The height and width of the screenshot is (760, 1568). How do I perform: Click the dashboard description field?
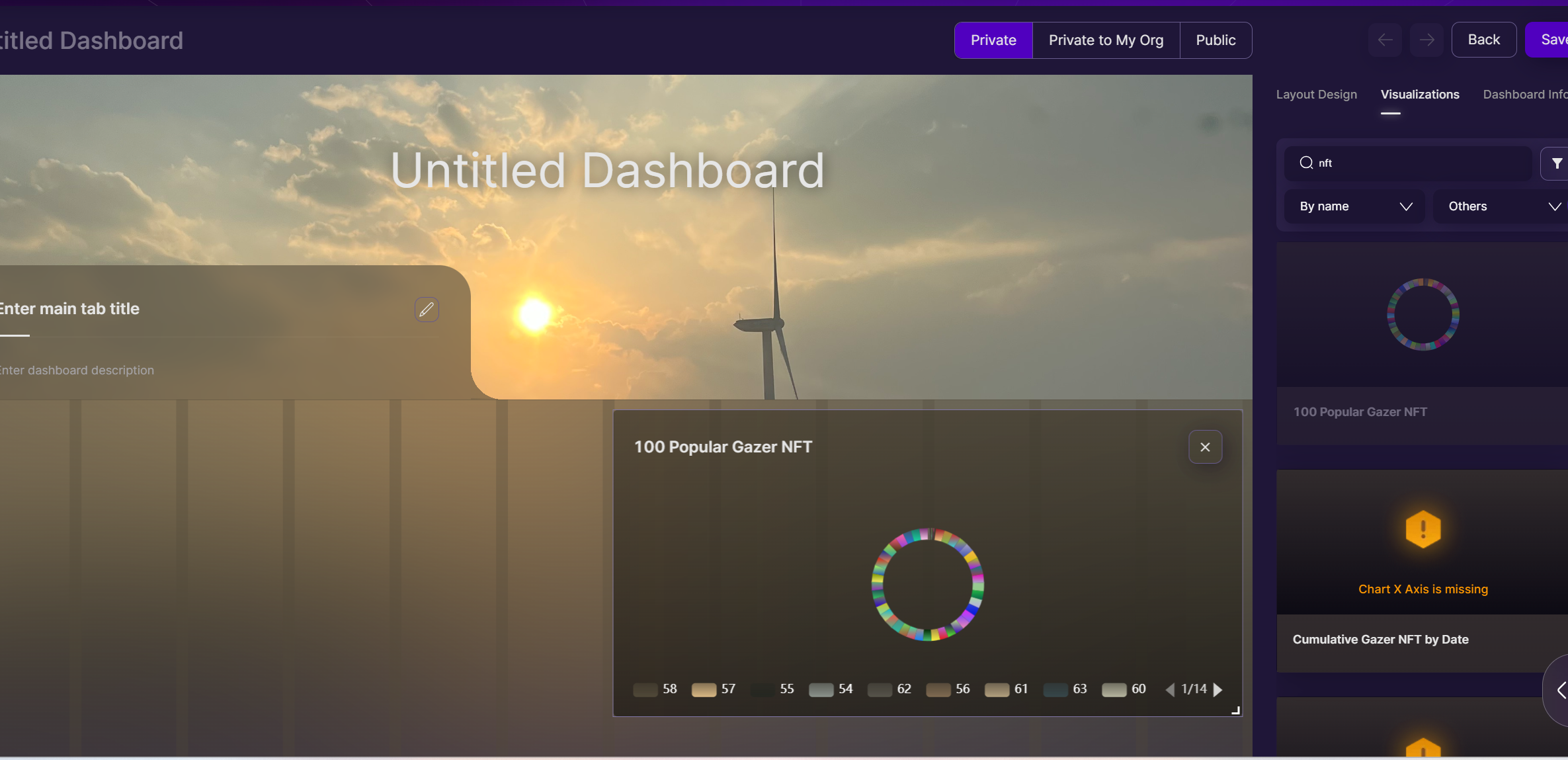click(x=77, y=370)
